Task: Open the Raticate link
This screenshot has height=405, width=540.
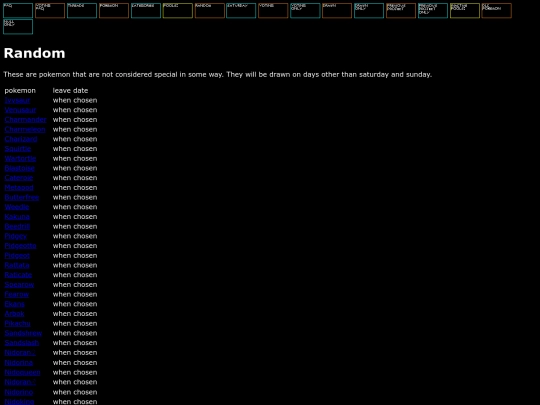Action: (x=18, y=275)
